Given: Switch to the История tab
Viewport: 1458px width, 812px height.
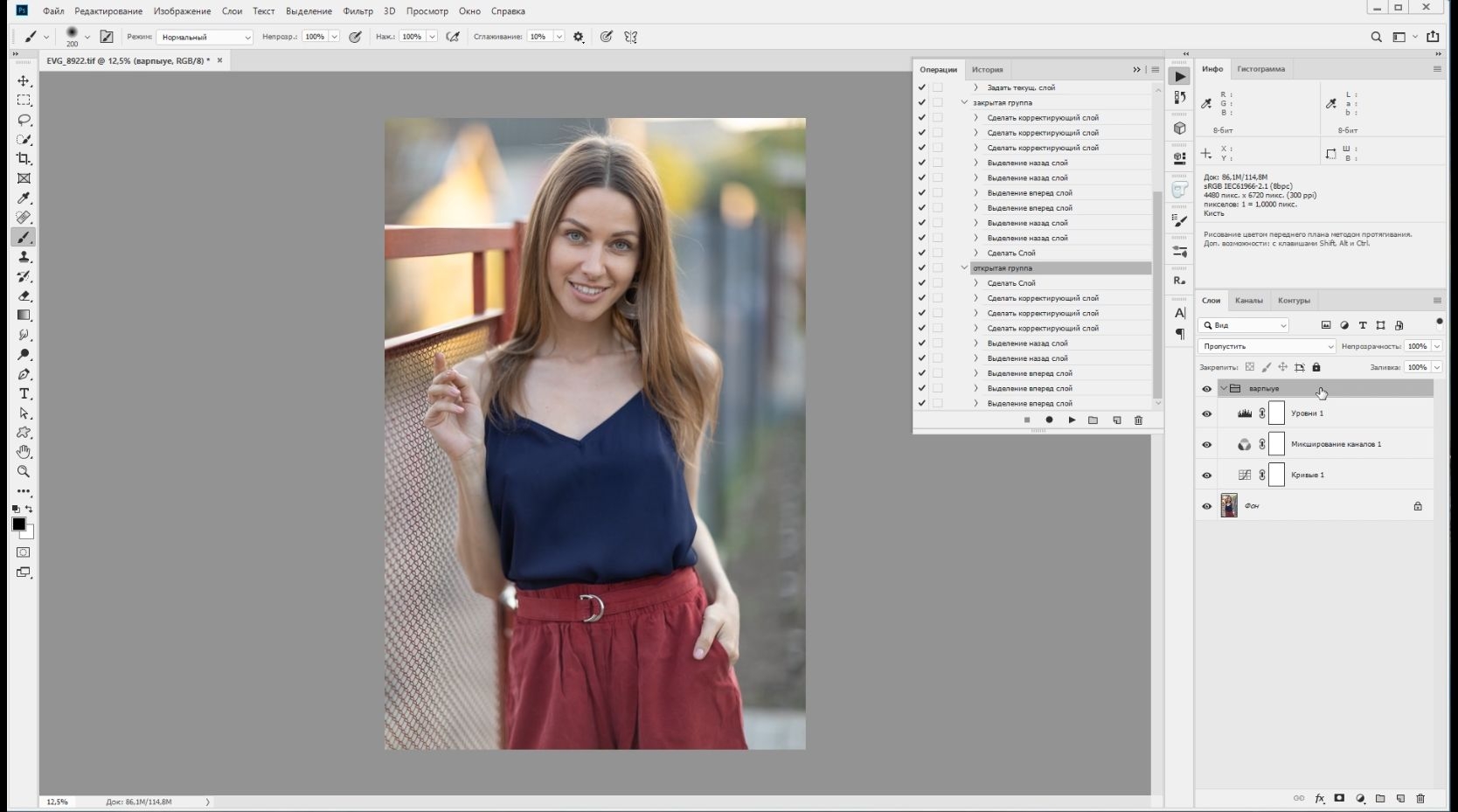Looking at the screenshot, I should coord(988,69).
